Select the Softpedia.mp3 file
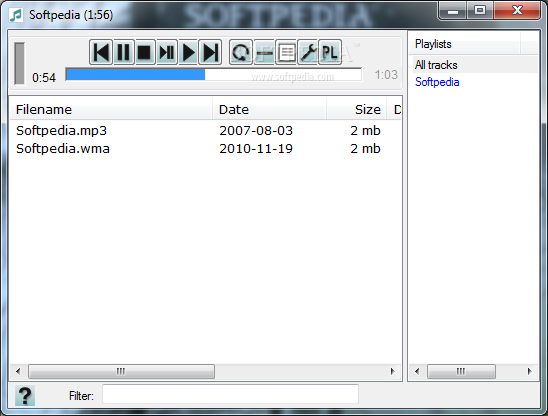The width and height of the screenshot is (548, 416). click(62, 130)
